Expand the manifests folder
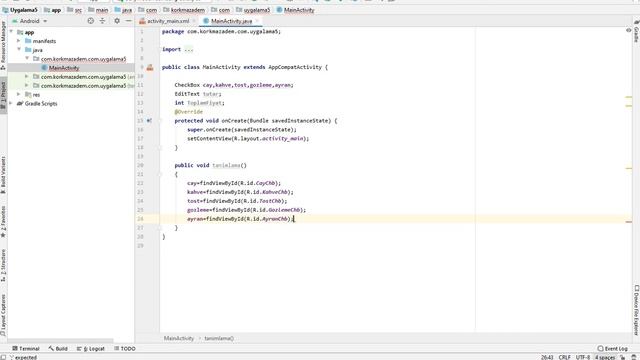640x360 pixels. pyautogui.click(x=19, y=41)
